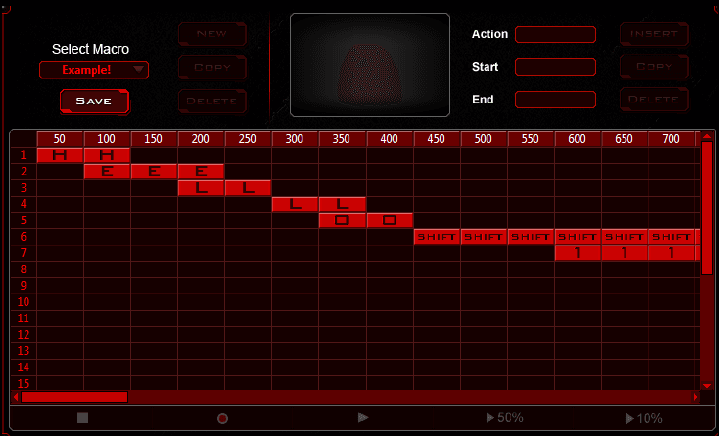Open the Select Macro dropdown
Image resolution: width=719 pixels, height=436 pixels.
click(94, 70)
